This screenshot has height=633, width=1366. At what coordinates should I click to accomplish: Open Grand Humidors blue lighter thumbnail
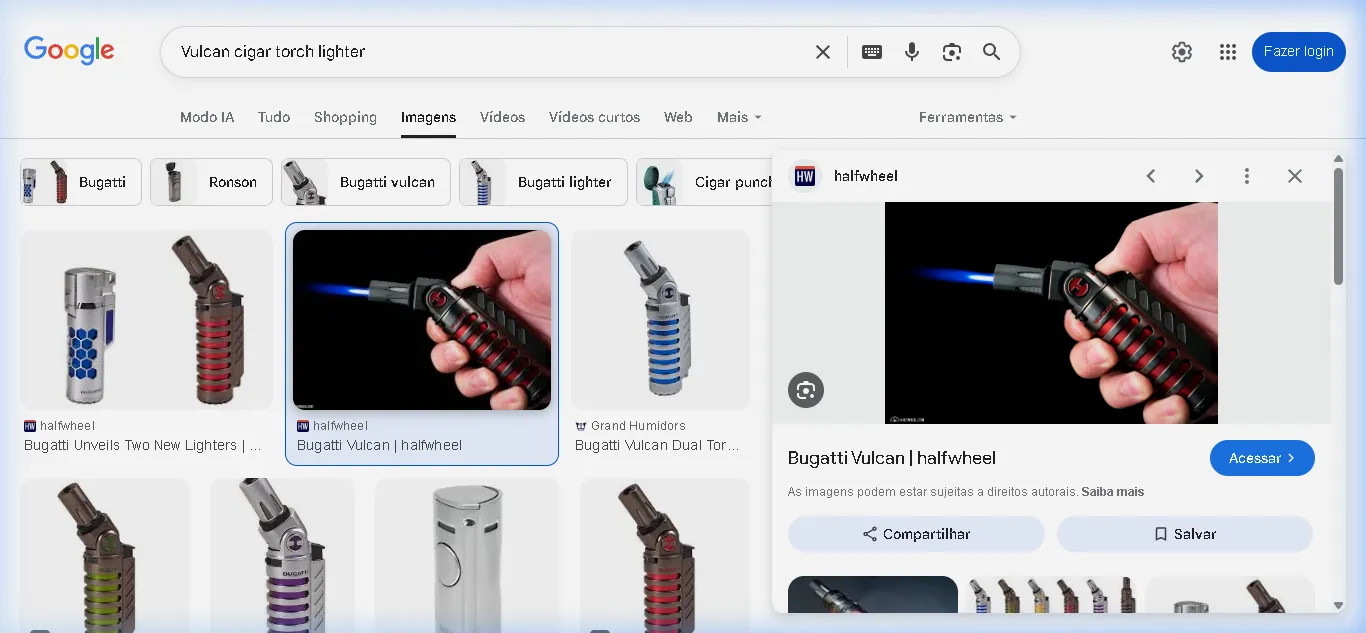click(x=660, y=320)
